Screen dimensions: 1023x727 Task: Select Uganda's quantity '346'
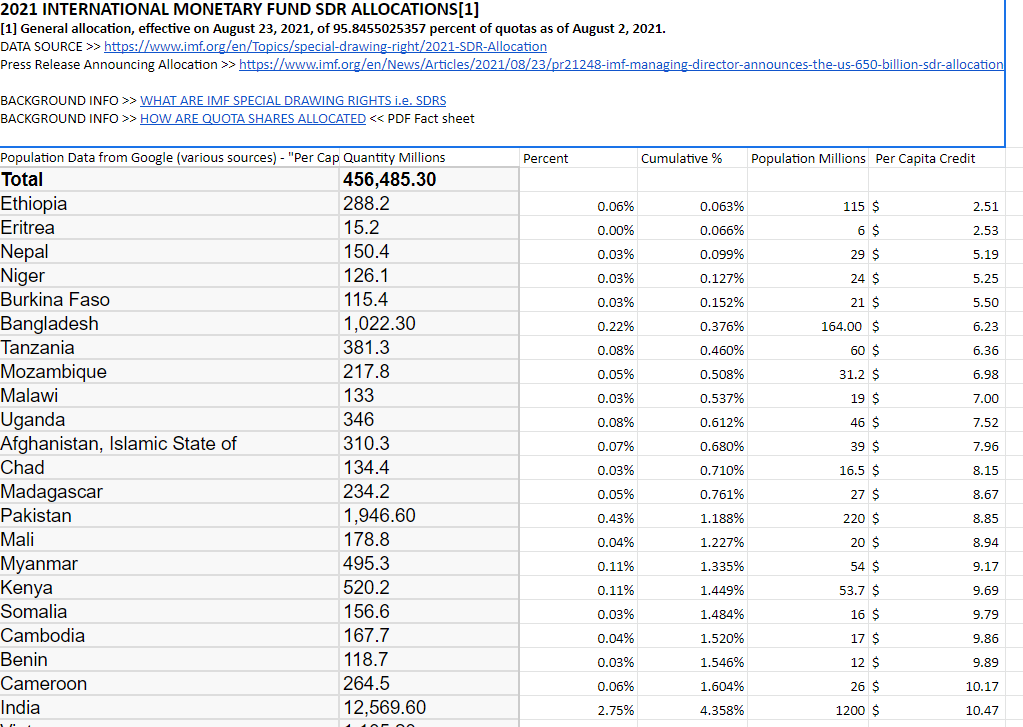tap(429, 420)
